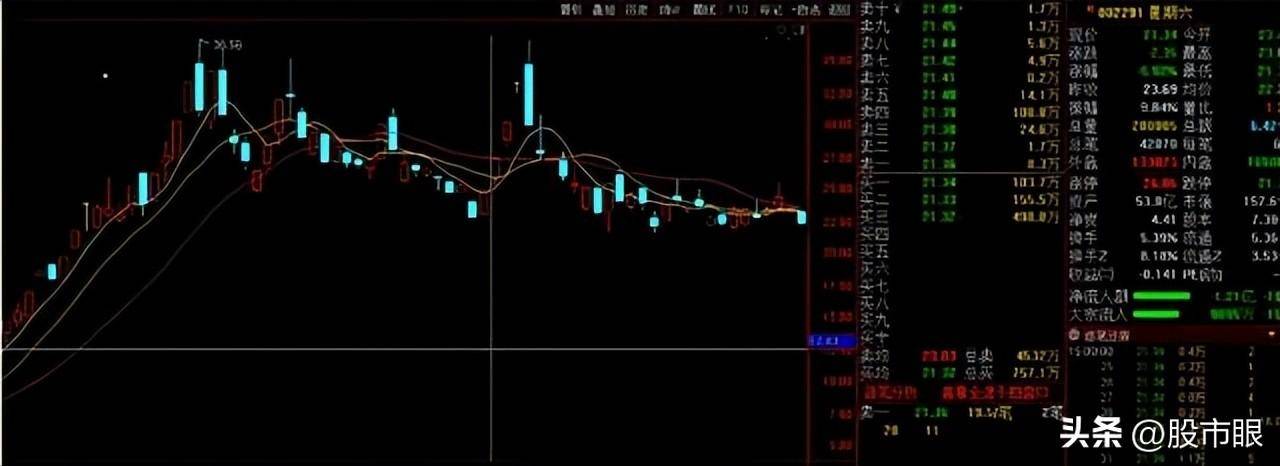Click the 净流入额 green bar indicator

tap(1162, 296)
